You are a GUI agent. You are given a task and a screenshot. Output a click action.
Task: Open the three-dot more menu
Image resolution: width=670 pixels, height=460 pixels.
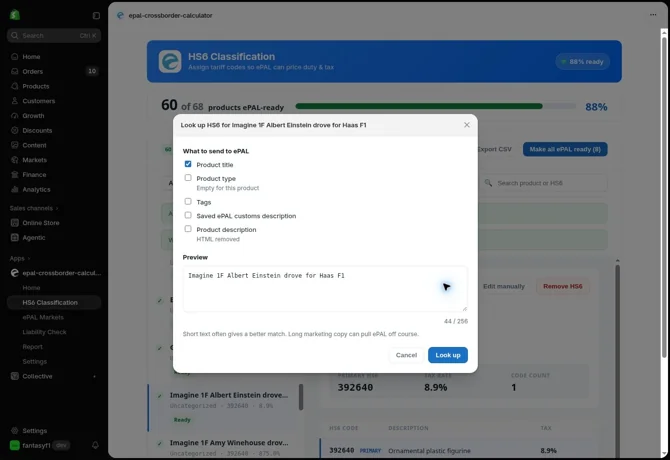pyautogui.click(x=653, y=15)
